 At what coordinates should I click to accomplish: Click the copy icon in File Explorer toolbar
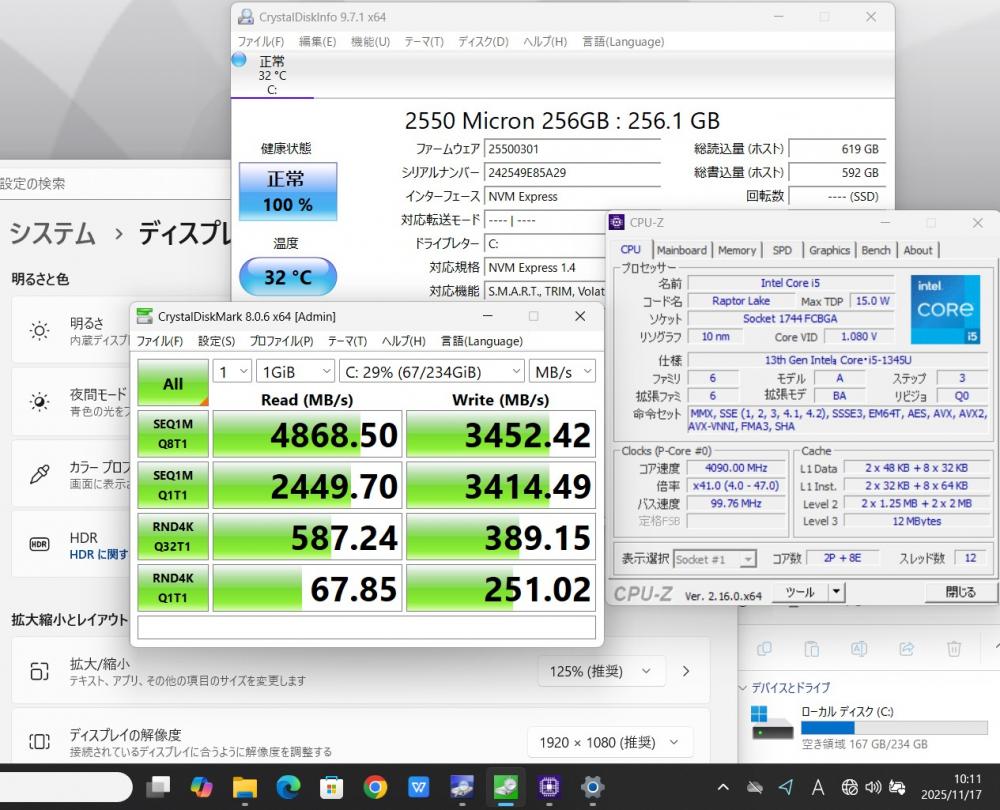click(x=765, y=649)
